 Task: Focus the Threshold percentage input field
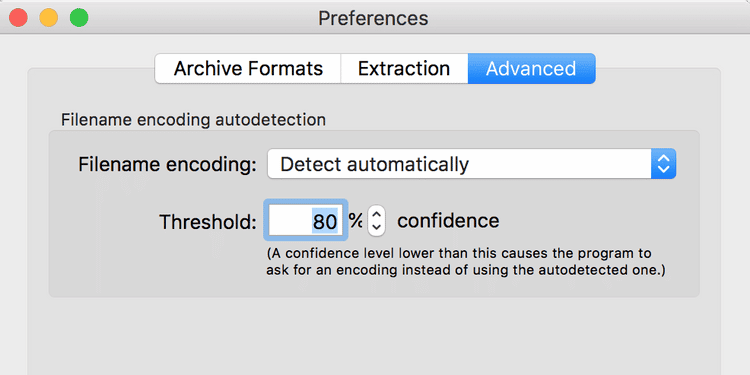pos(306,221)
